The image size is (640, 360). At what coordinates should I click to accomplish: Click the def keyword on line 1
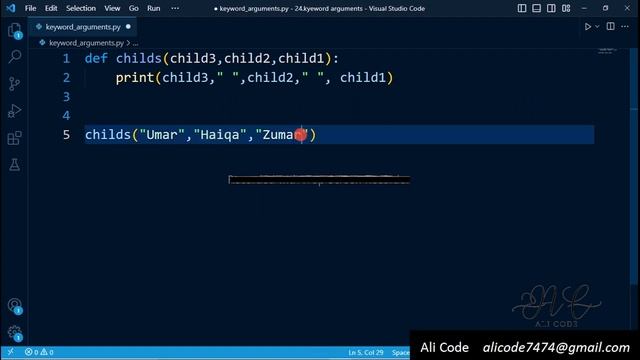coord(96,58)
